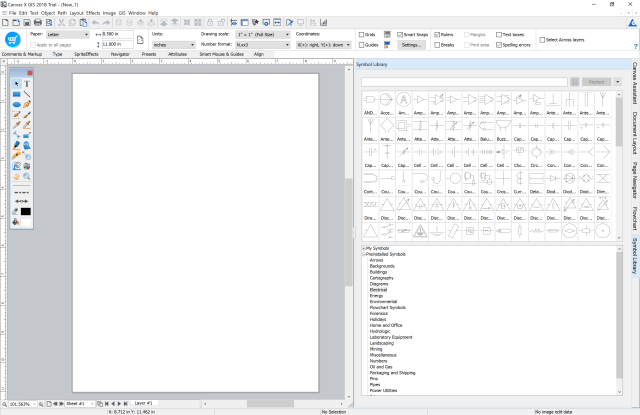This screenshot has height=415, width=640.
Task: Click the chart icon in toolbar
Action: click(324, 22)
